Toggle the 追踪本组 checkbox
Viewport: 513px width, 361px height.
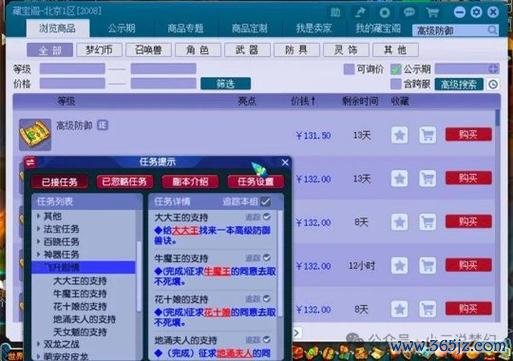pos(265,202)
